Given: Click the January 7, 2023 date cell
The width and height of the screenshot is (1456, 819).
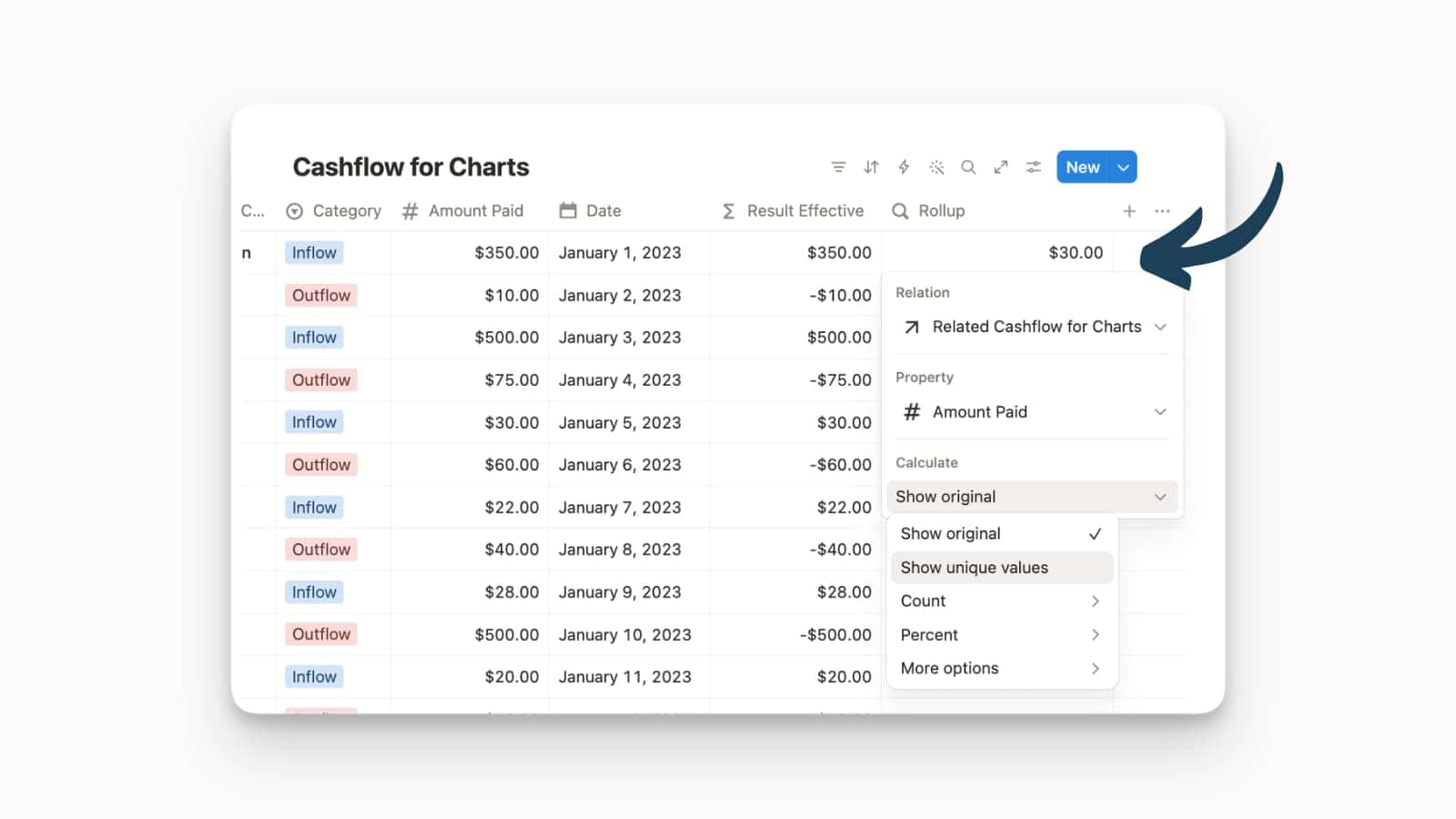Looking at the screenshot, I should pos(629,508).
